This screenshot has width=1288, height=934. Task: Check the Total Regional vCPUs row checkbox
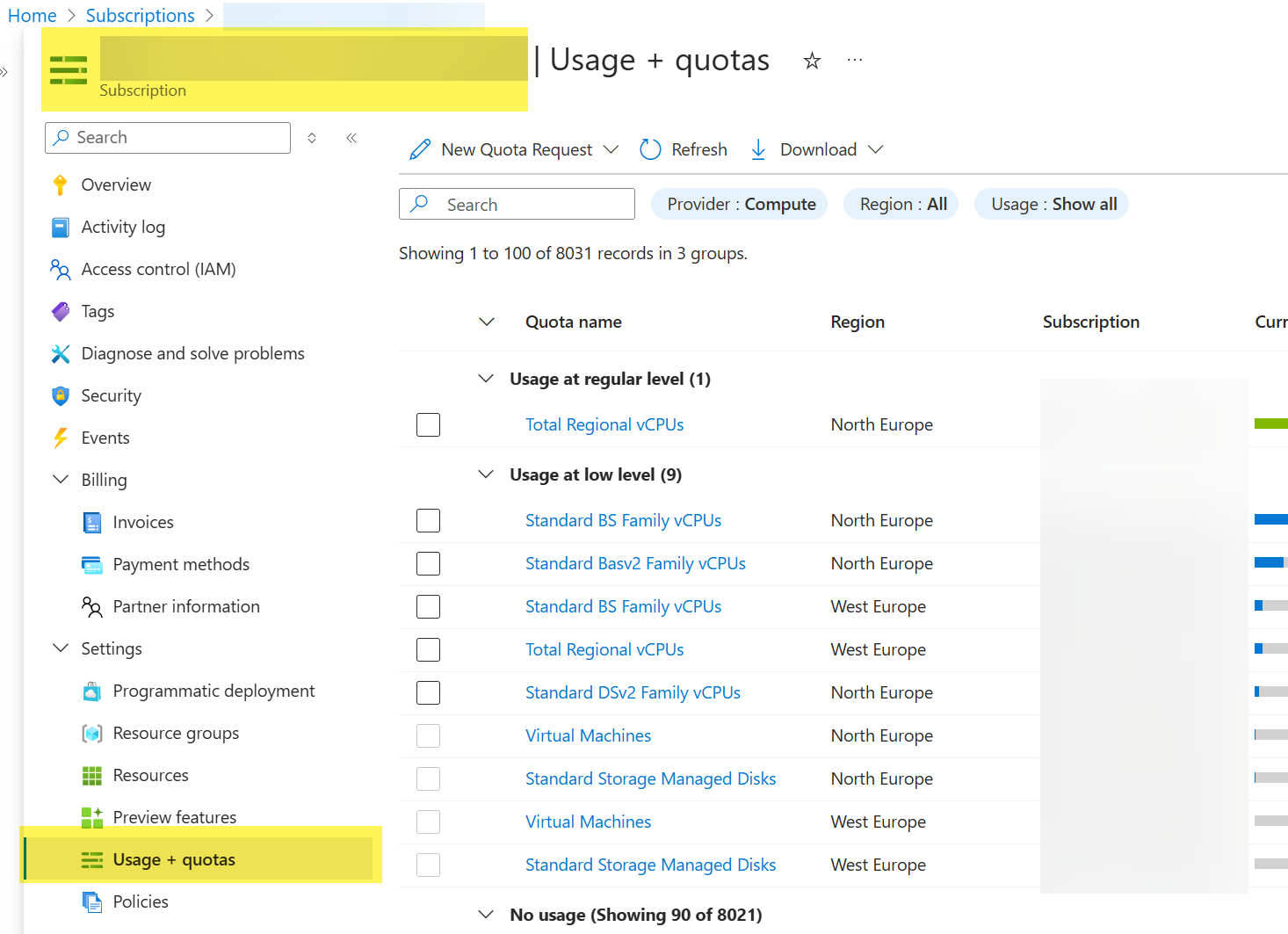tap(428, 424)
